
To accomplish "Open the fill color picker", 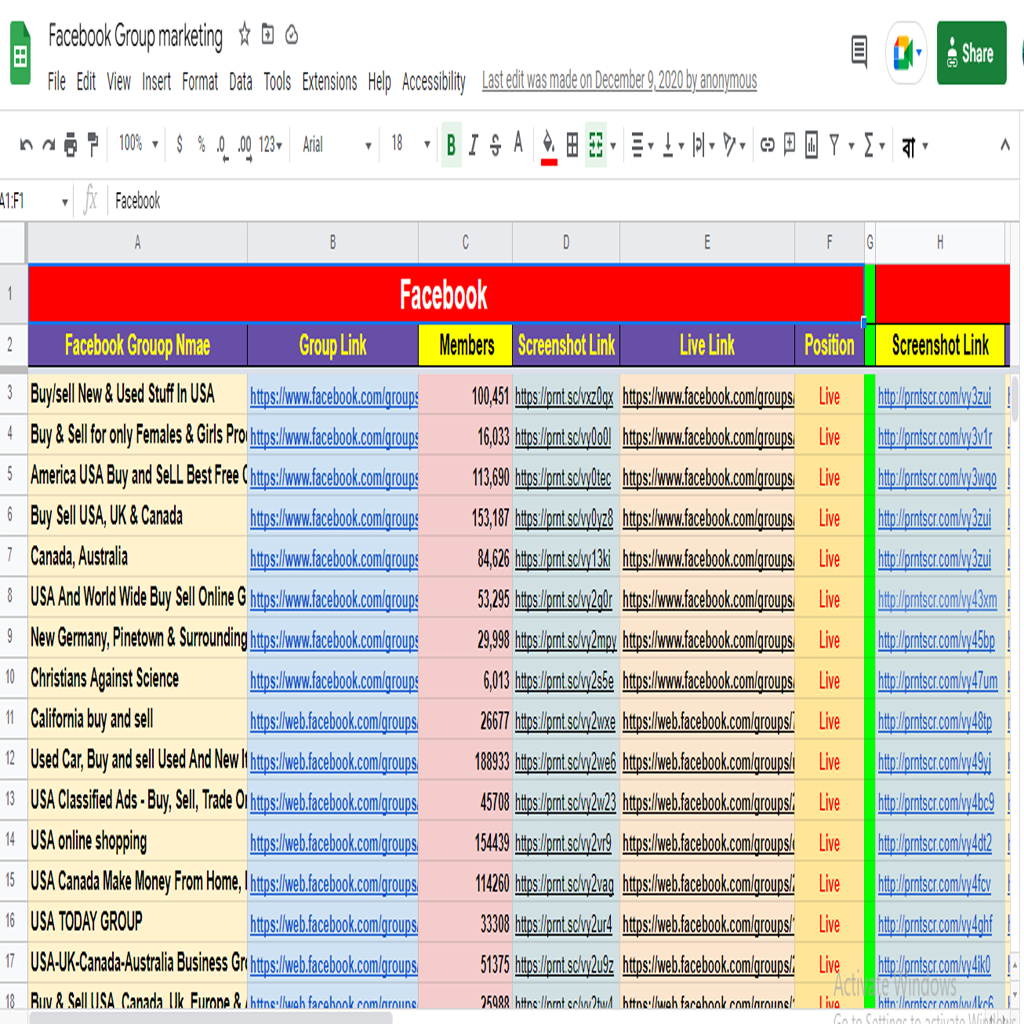I will [x=549, y=146].
